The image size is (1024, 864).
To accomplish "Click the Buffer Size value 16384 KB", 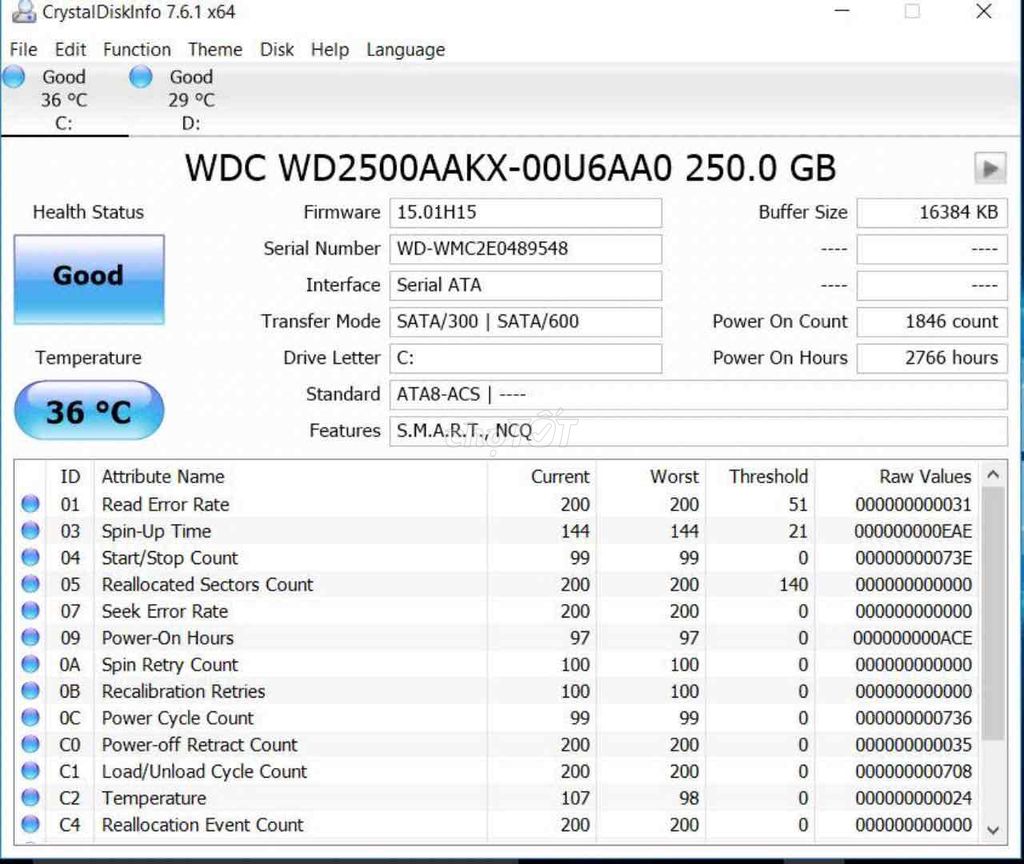I will pos(932,213).
